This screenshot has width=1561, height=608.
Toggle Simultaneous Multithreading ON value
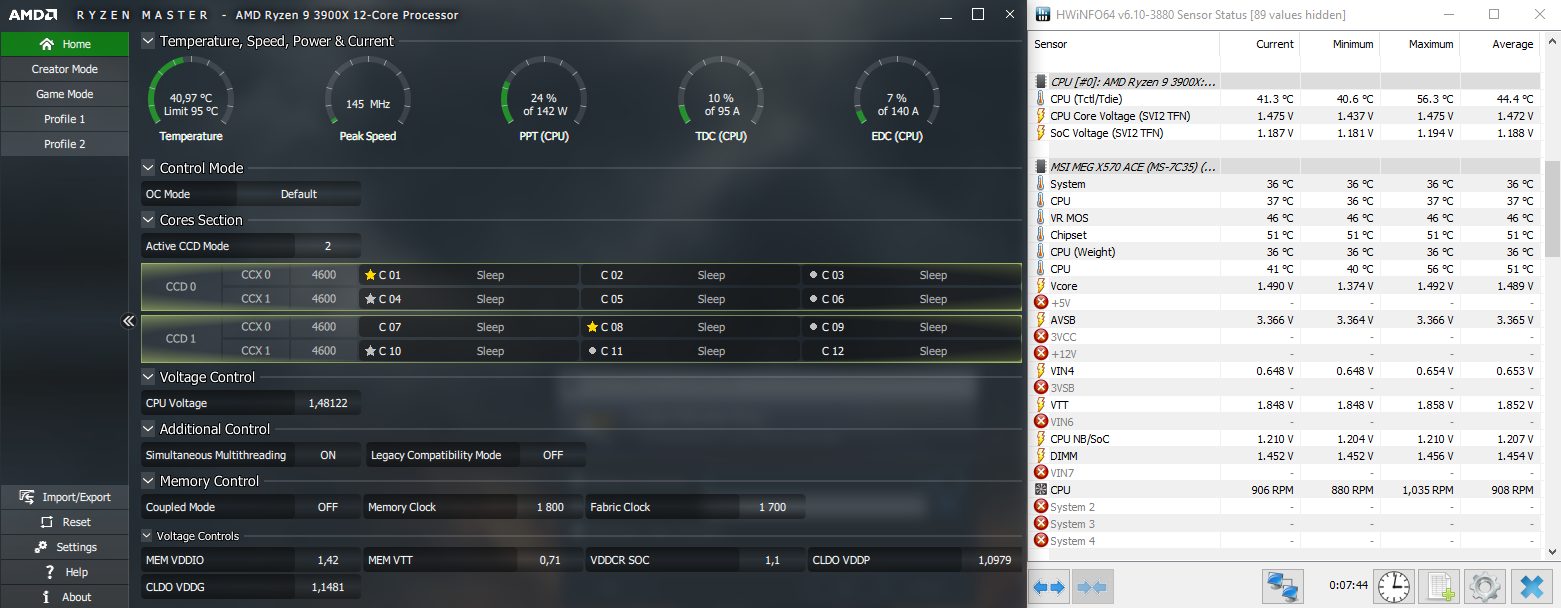pyautogui.click(x=328, y=455)
